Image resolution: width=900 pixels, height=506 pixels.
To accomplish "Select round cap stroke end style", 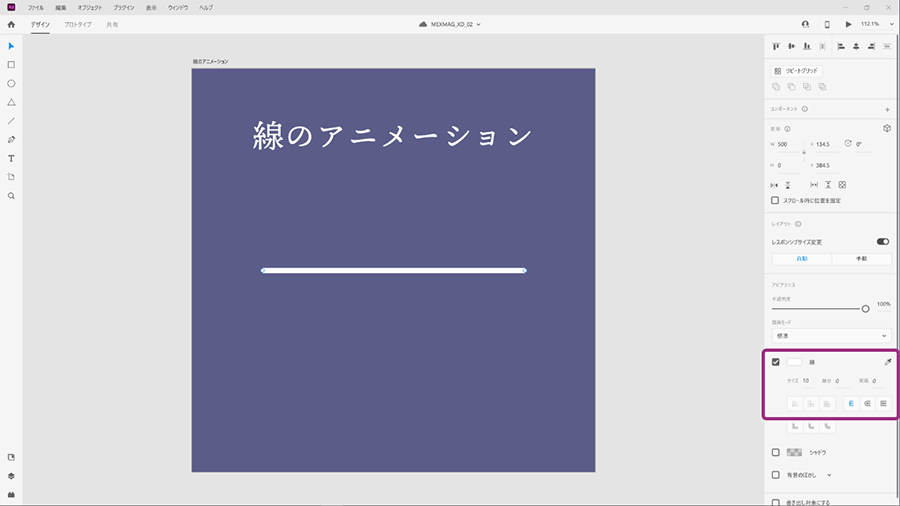I will click(x=867, y=404).
